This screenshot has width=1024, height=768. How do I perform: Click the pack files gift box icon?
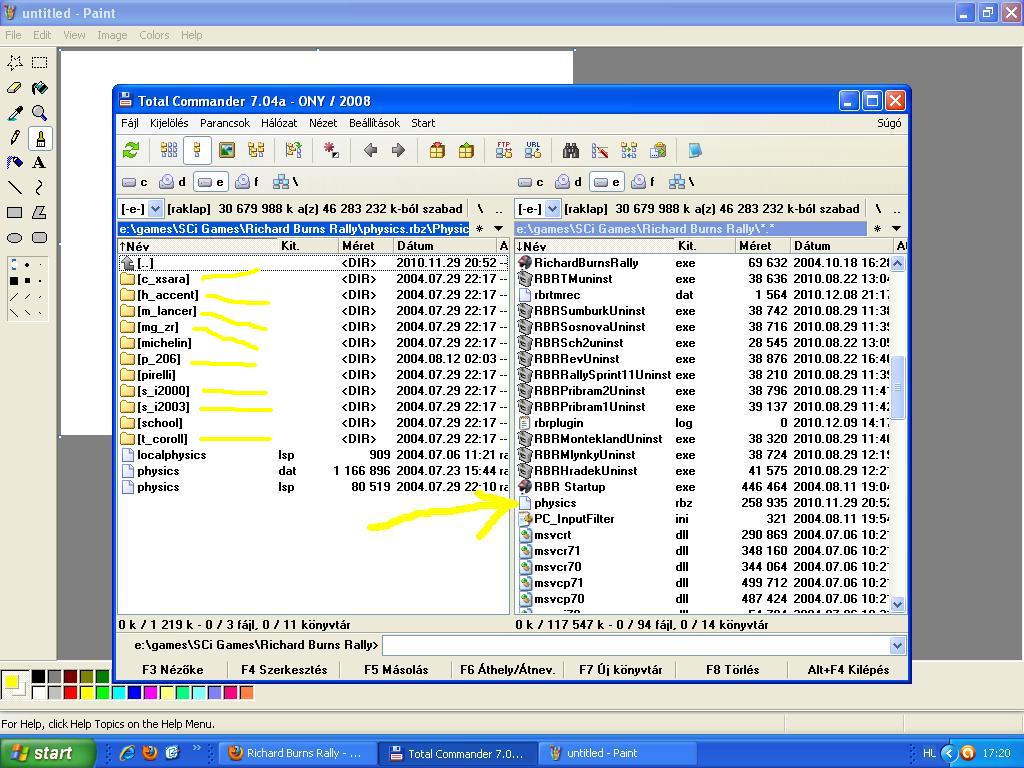(437, 151)
